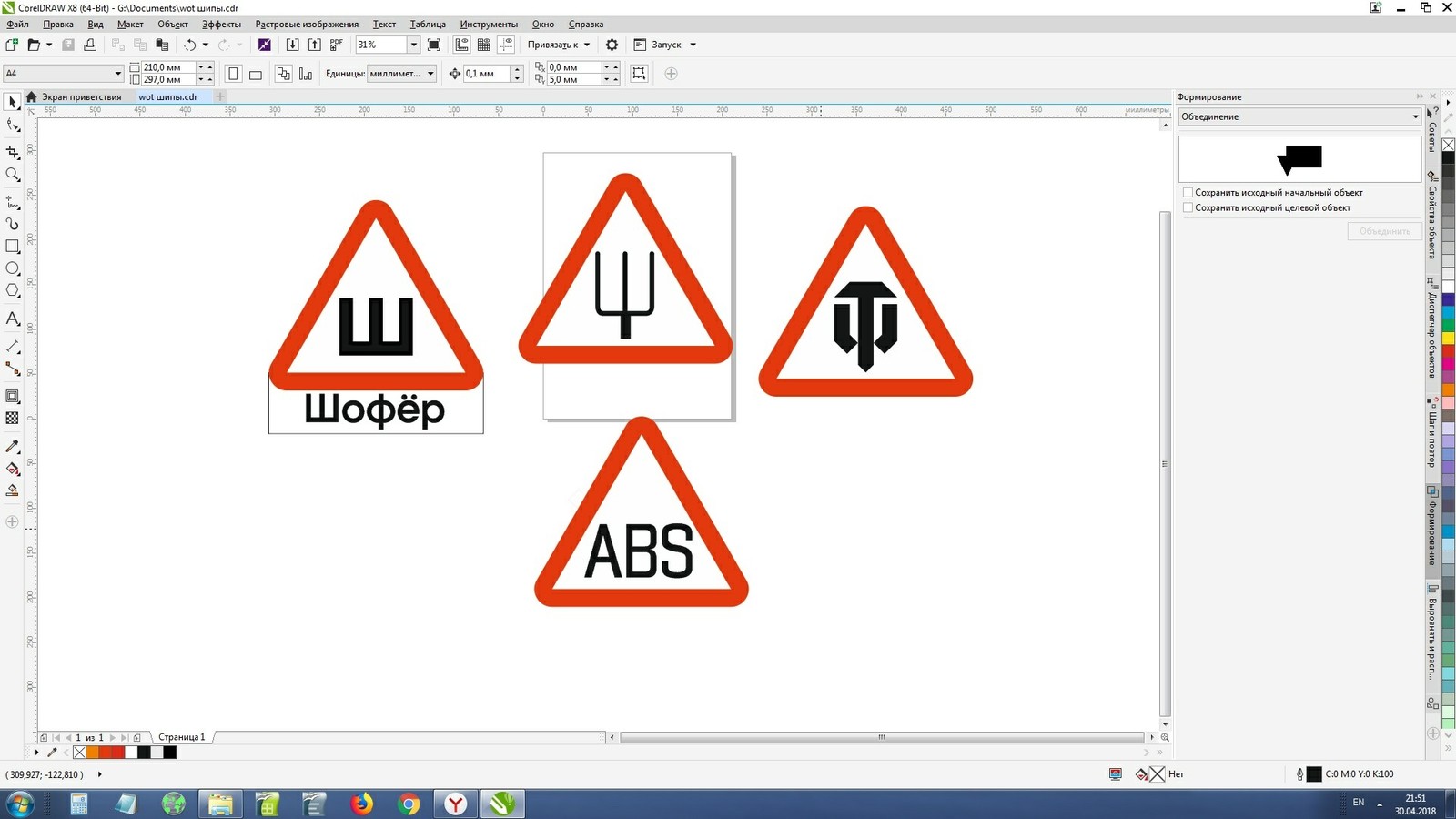Select the Text tool
1456x819 pixels.
coord(13,318)
